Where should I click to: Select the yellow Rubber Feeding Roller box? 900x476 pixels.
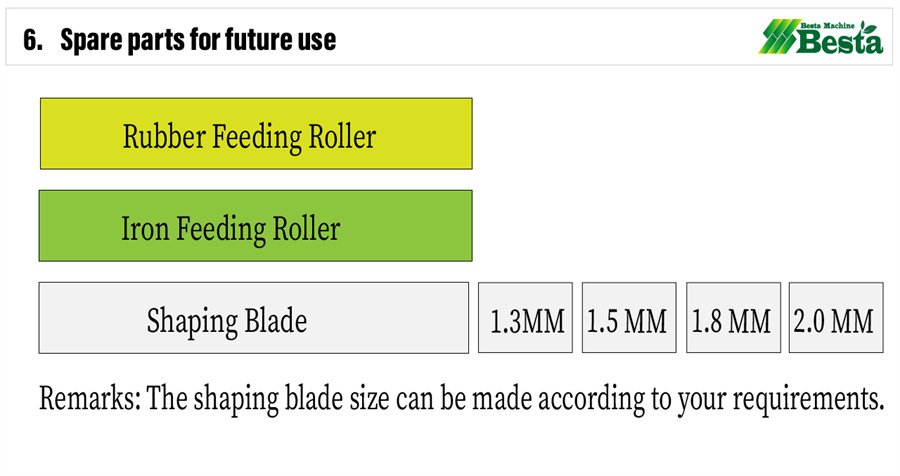coord(255,133)
